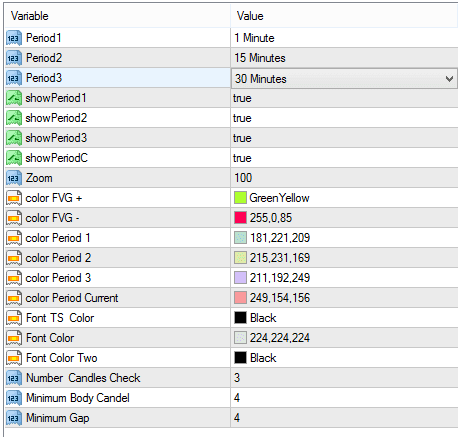Image resolution: width=458 pixels, height=437 pixels.
Task: Toggle the showPeriod2 true value
Action: click(242, 118)
